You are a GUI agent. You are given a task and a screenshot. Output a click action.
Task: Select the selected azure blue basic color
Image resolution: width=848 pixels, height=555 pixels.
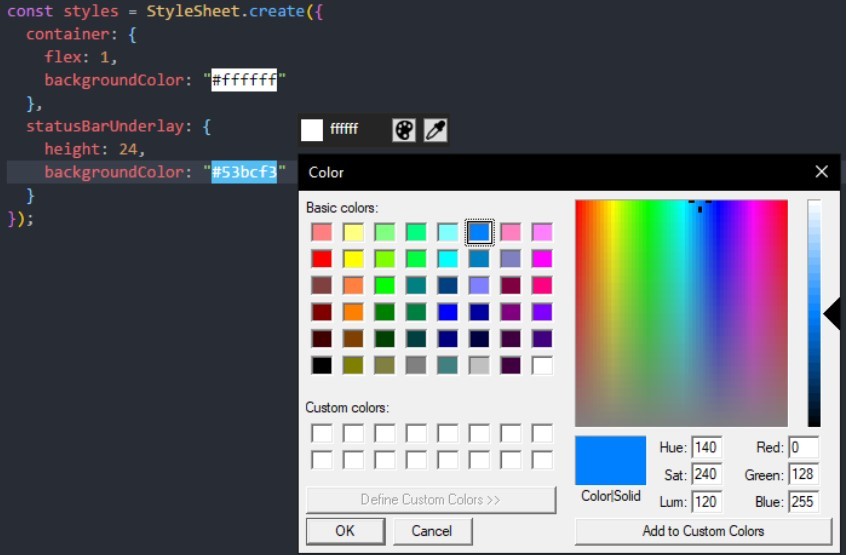(x=479, y=232)
